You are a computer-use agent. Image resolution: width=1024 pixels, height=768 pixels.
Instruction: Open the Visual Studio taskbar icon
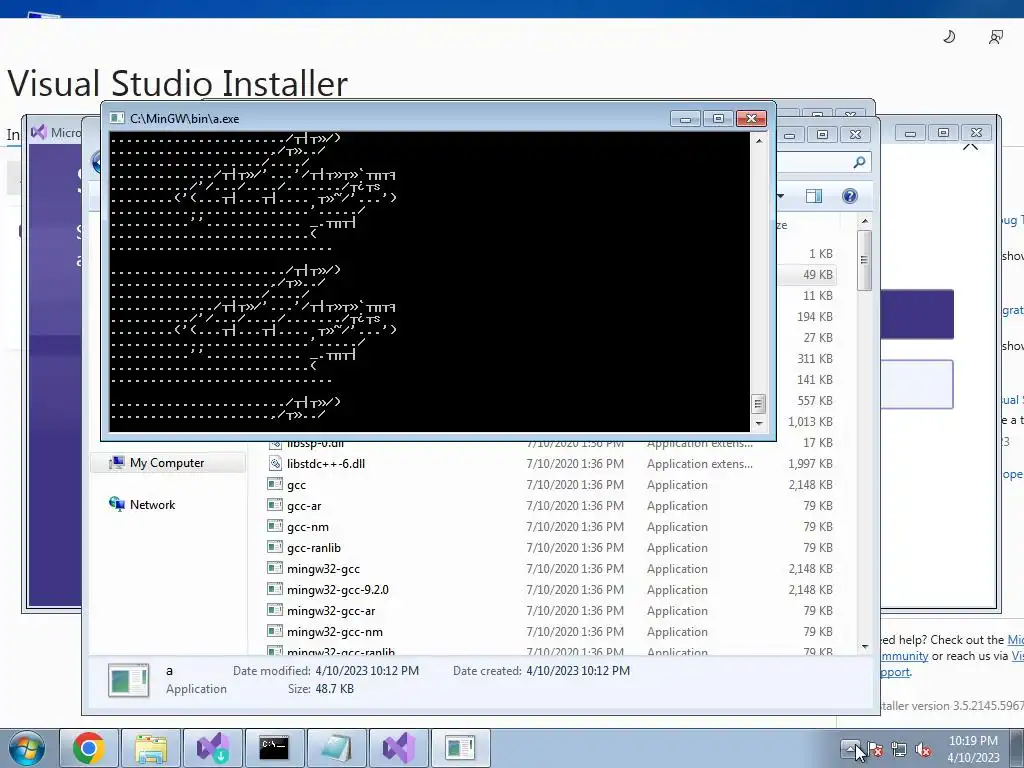[x=398, y=748]
